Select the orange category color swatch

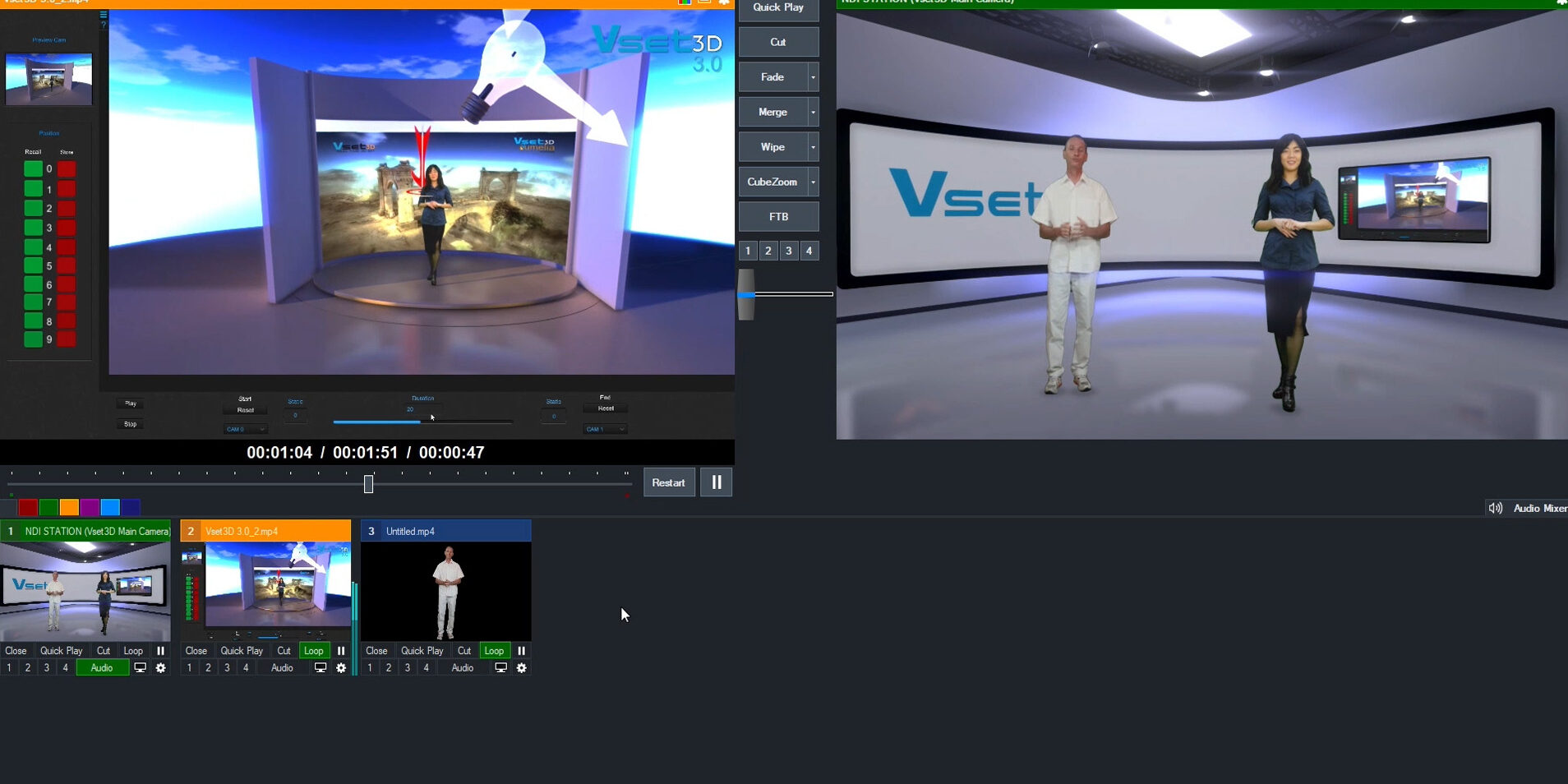[x=69, y=507]
